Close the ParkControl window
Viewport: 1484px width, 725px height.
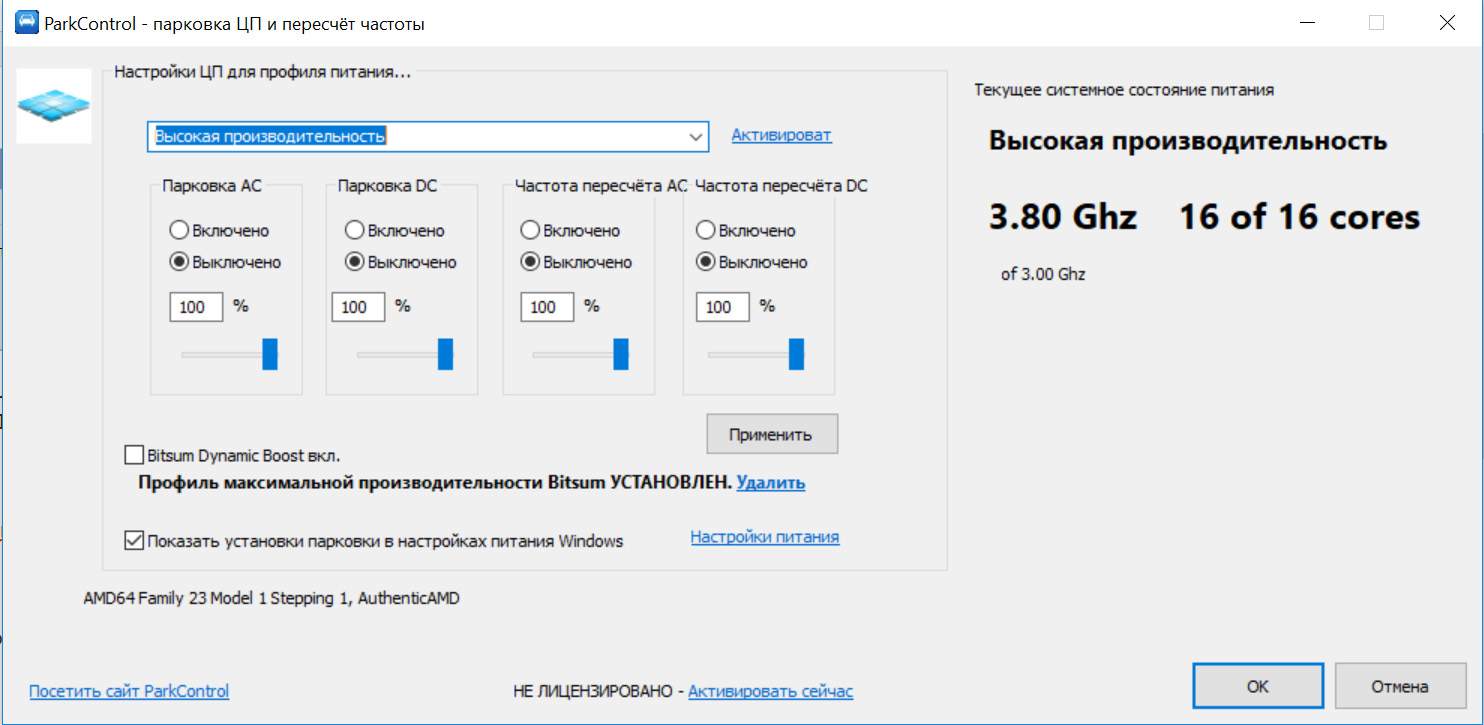pos(1447,23)
